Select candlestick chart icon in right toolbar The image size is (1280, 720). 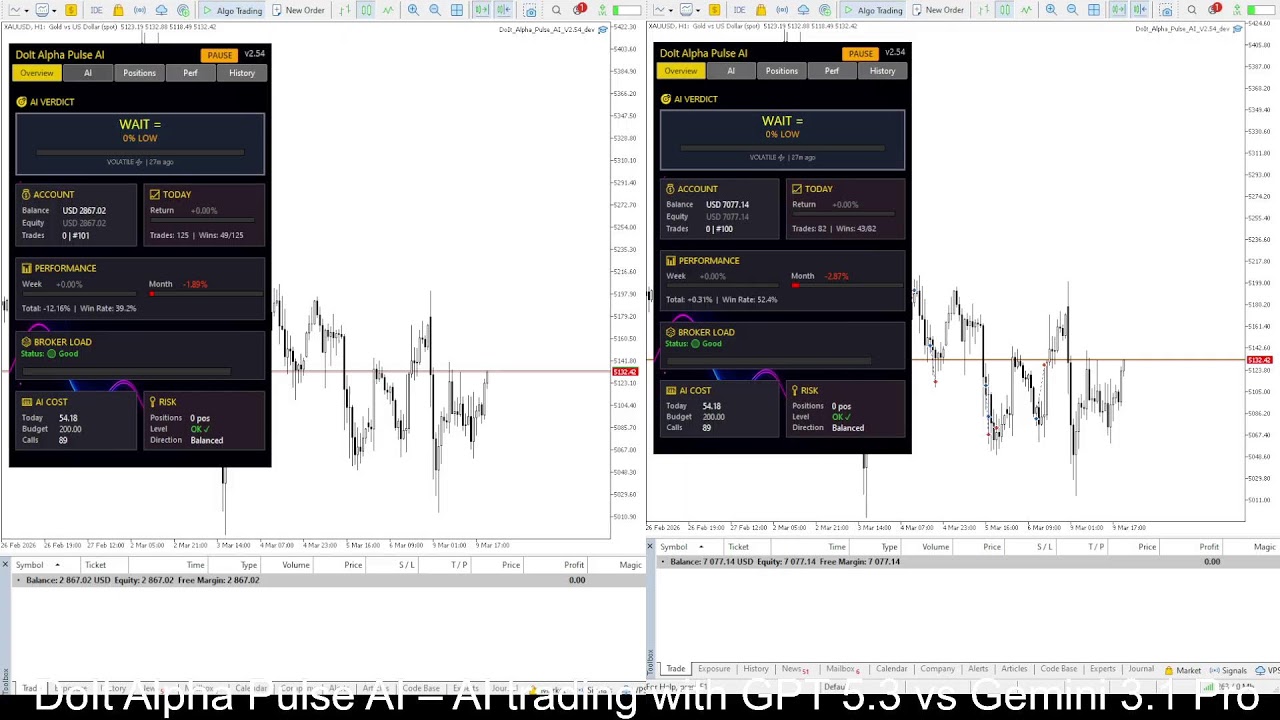click(x=1005, y=10)
